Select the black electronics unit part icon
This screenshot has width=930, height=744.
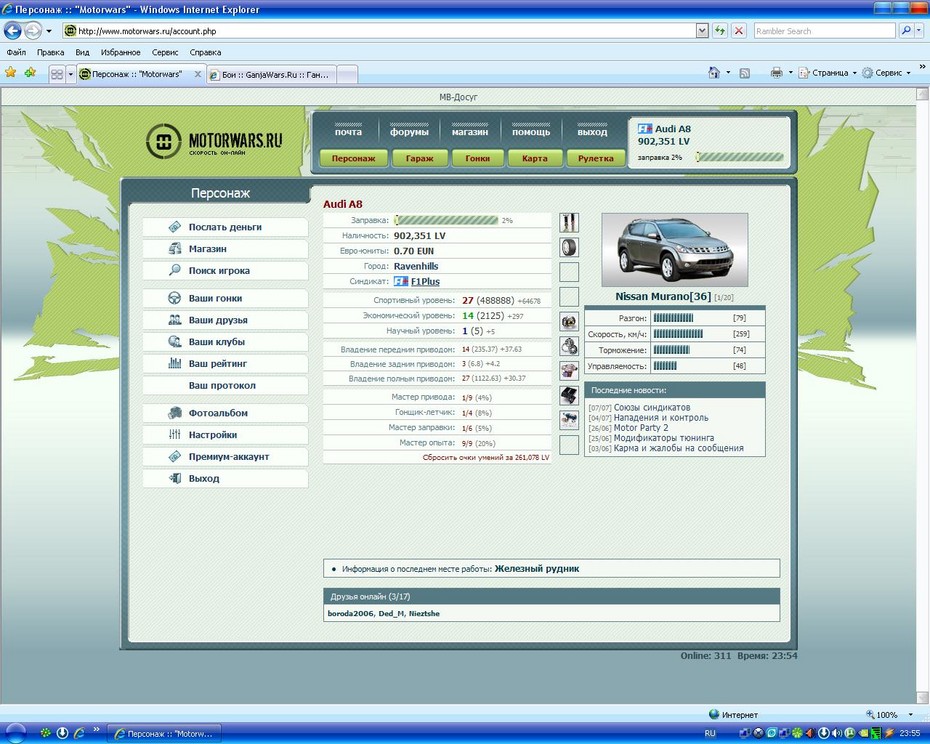[569, 395]
